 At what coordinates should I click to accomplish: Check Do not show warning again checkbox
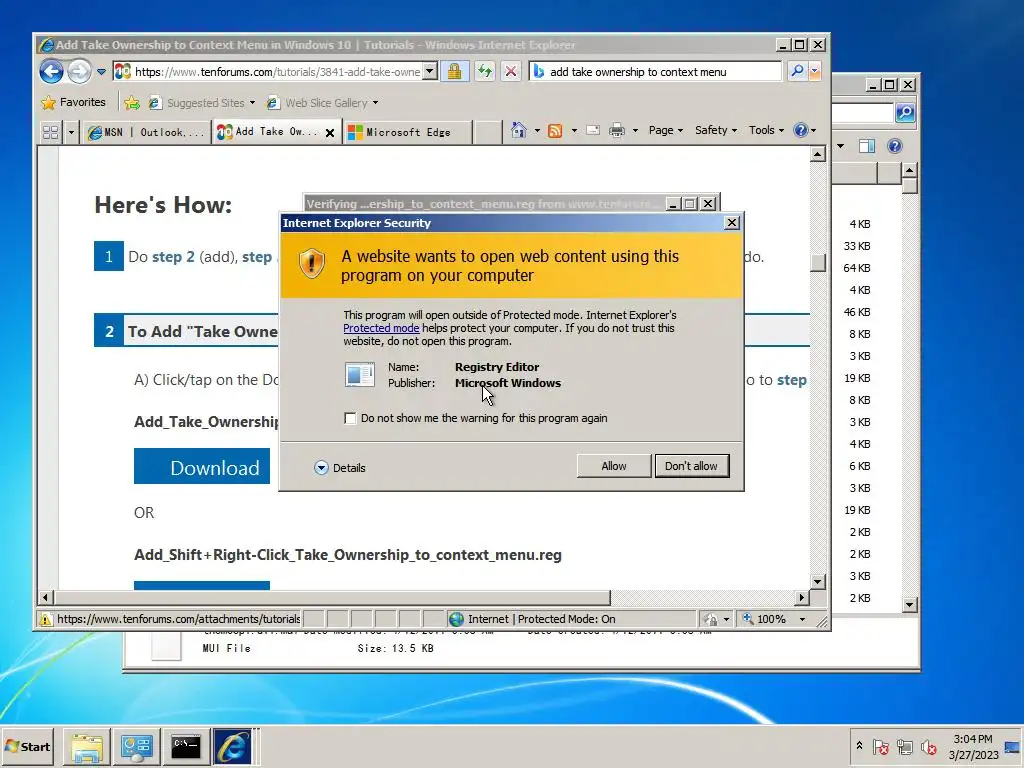[x=350, y=418]
